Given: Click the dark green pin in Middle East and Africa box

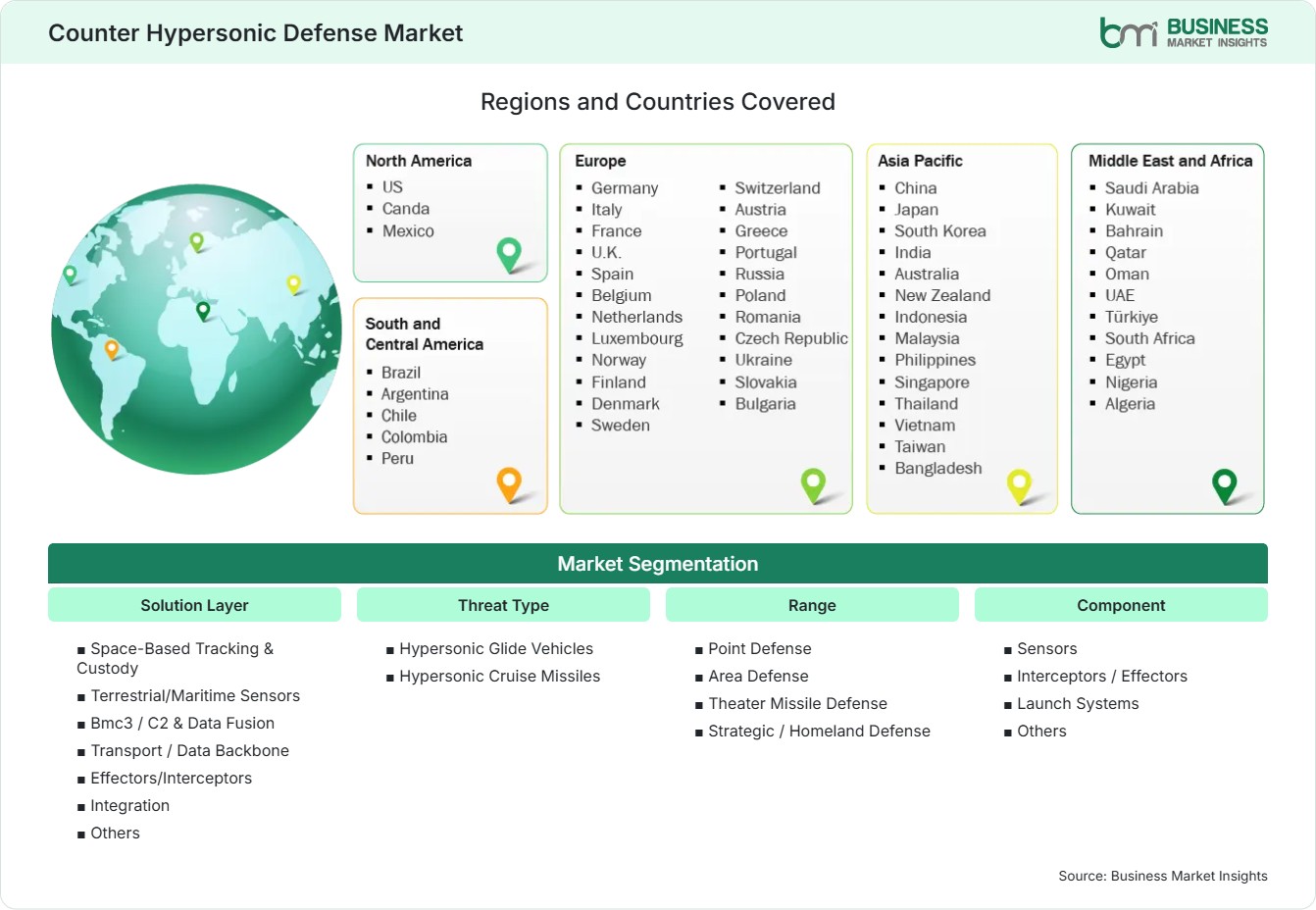Looking at the screenshot, I should 1225,486.
